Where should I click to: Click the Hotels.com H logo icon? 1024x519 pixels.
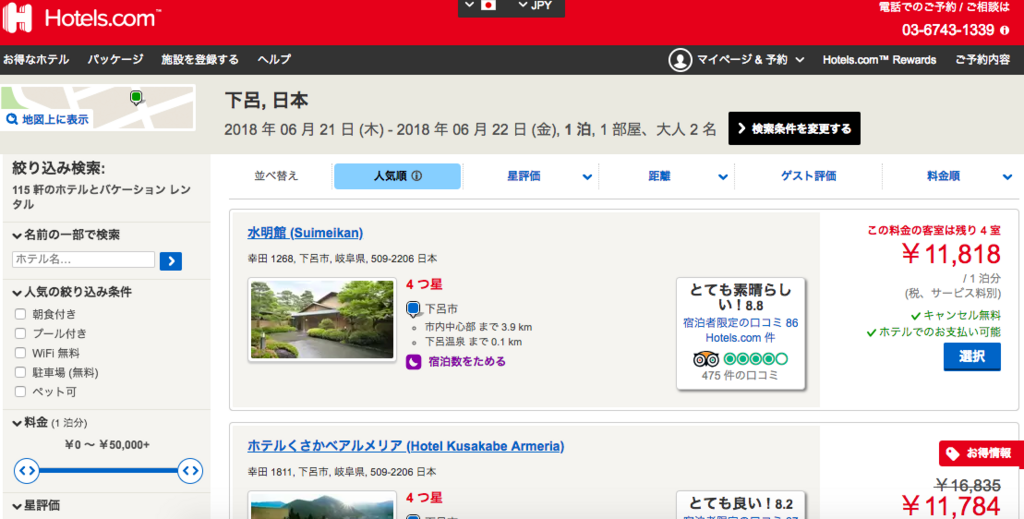tap(18, 18)
